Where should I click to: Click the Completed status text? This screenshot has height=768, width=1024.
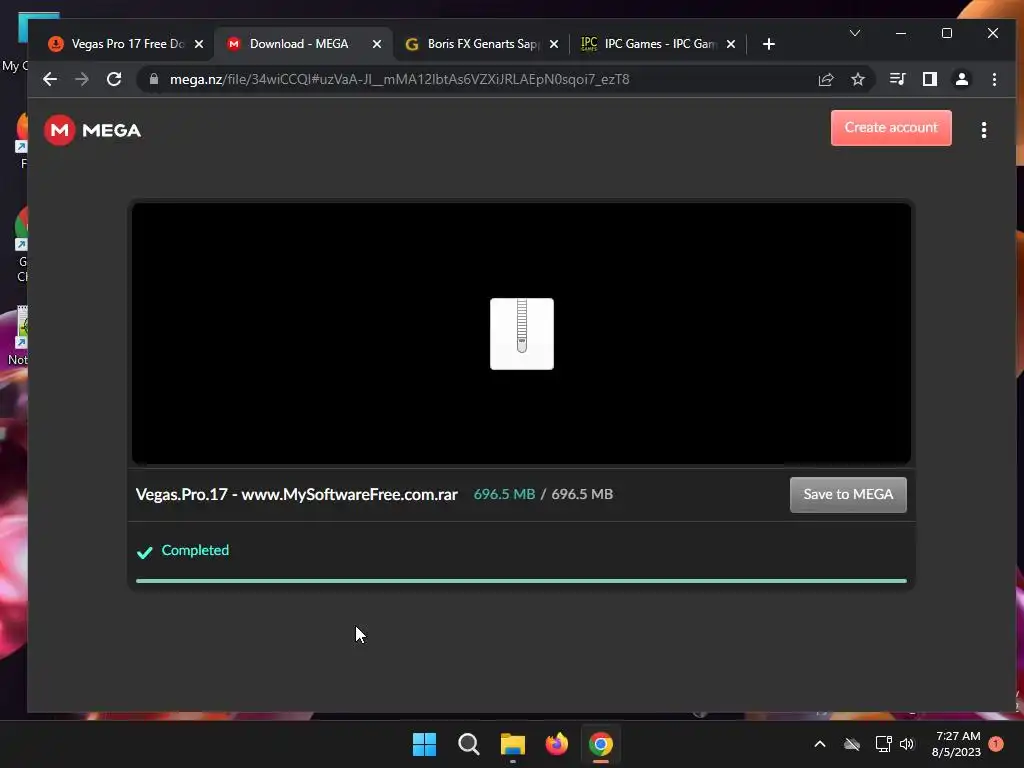coord(195,550)
